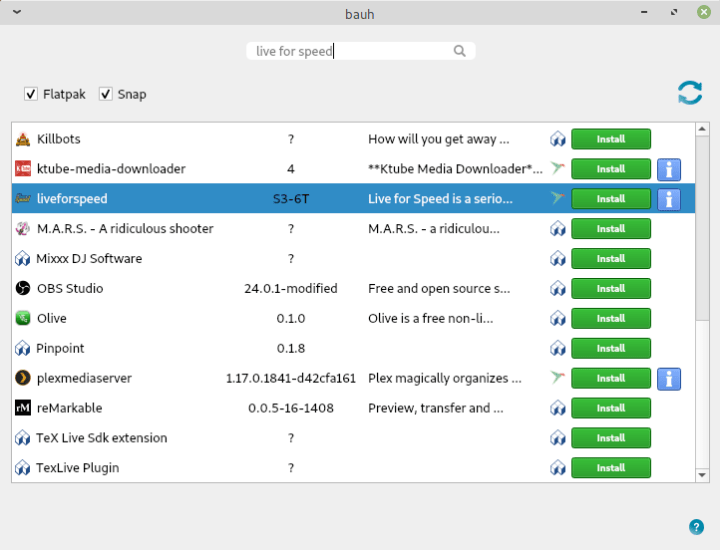Viewport: 720px width, 550px height.
Task: Click the Snap type icon for ktube-media-downloader
Action: (x=557, y=168)
